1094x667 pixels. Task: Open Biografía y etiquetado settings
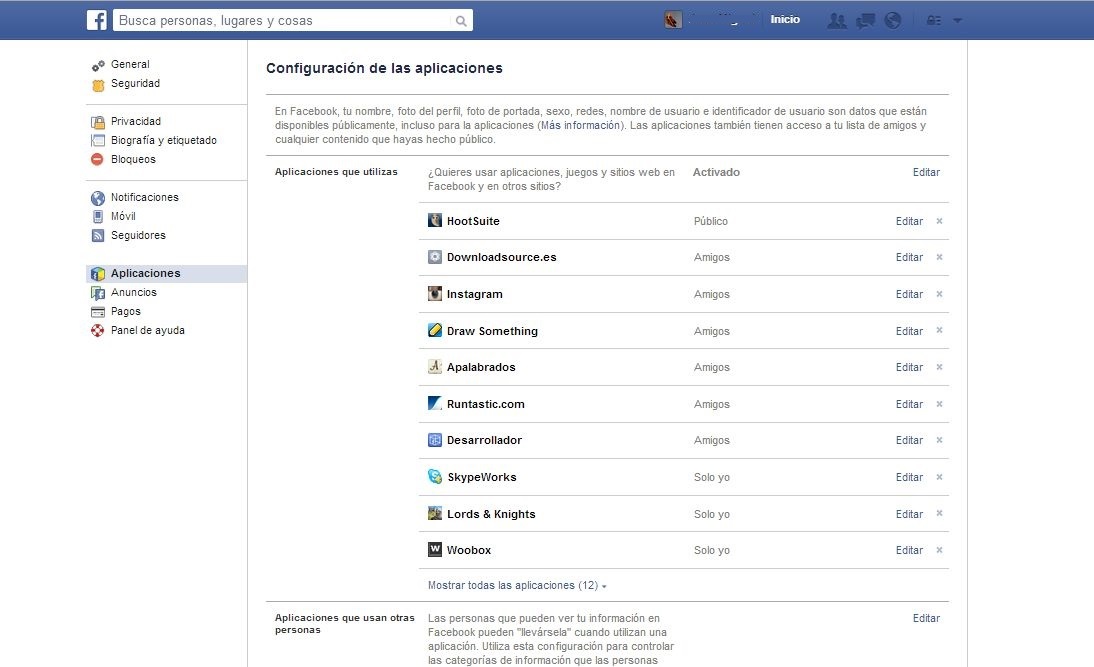[163, 140]
